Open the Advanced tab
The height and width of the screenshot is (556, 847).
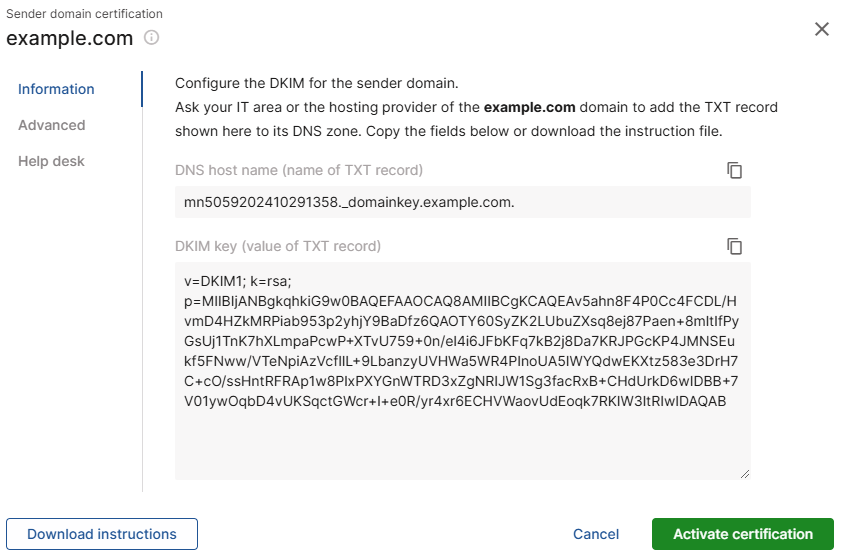click(51, 125)
